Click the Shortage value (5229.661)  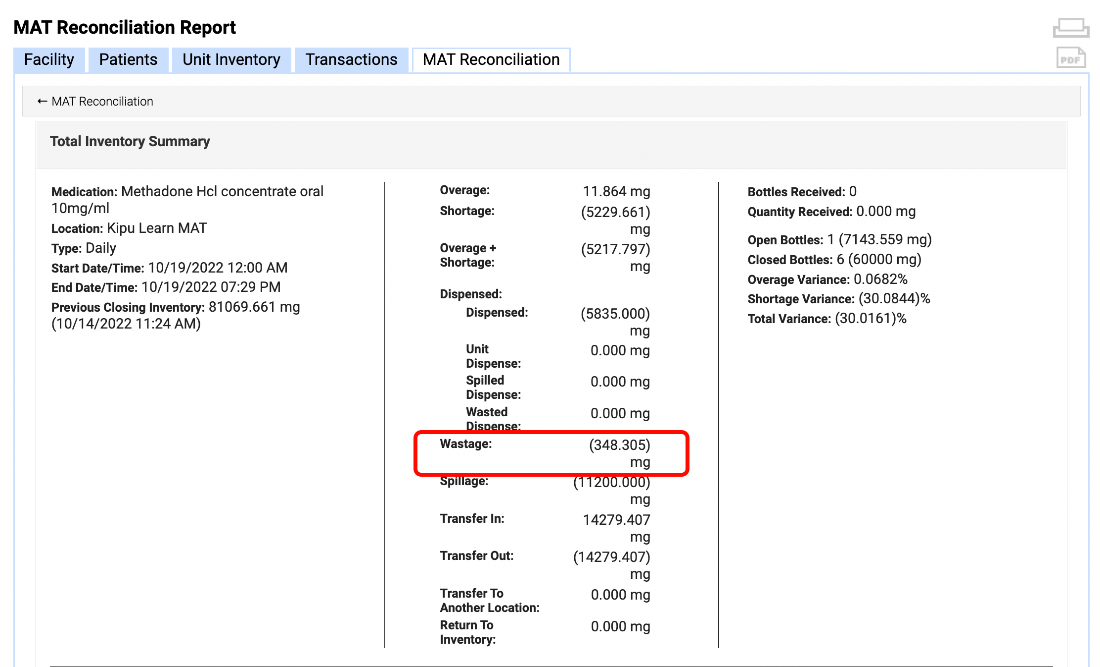click(x=615, y=212)
